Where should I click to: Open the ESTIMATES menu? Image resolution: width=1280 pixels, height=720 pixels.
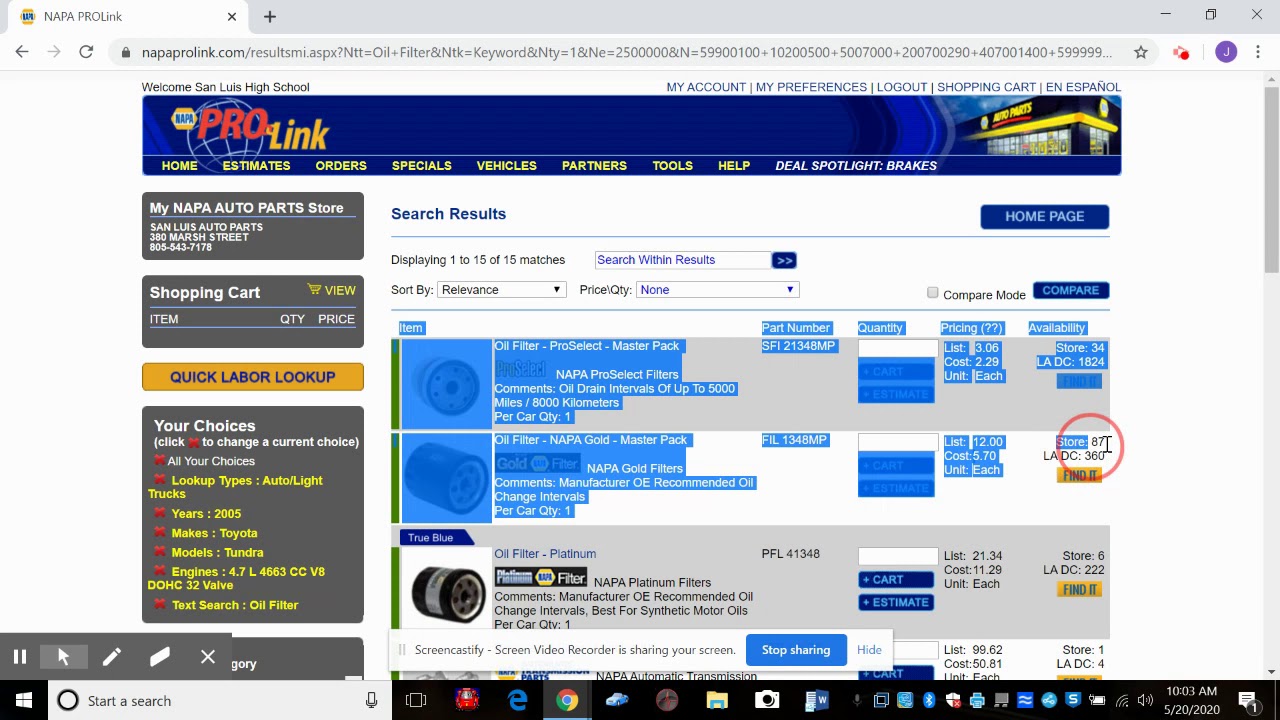point(256,166)
